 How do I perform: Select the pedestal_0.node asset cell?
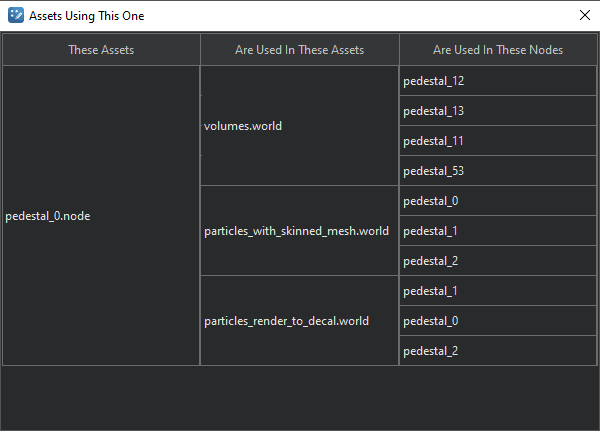[x=48, y=216]
